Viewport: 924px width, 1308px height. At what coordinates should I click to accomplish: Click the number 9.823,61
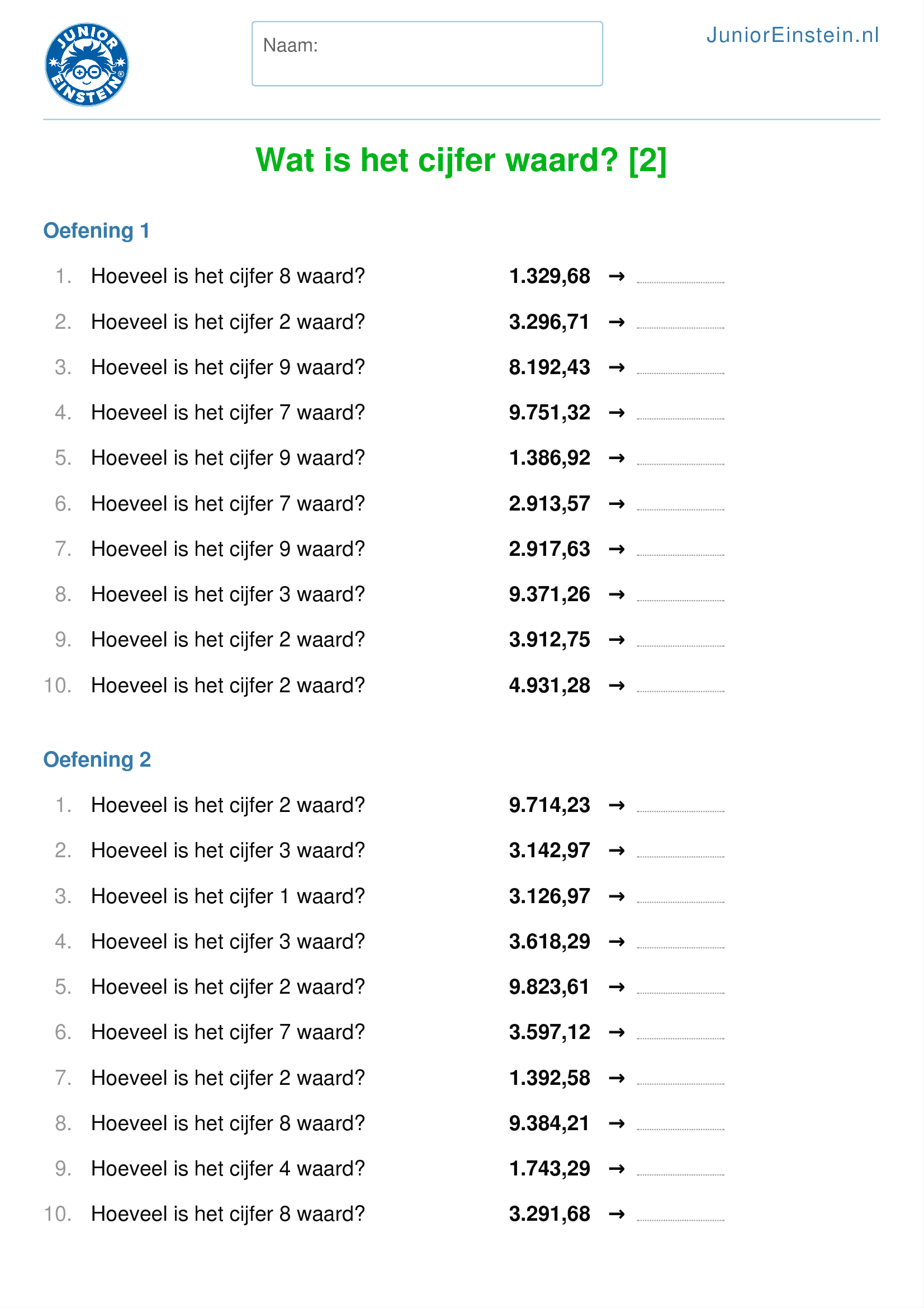coord(549,987)
